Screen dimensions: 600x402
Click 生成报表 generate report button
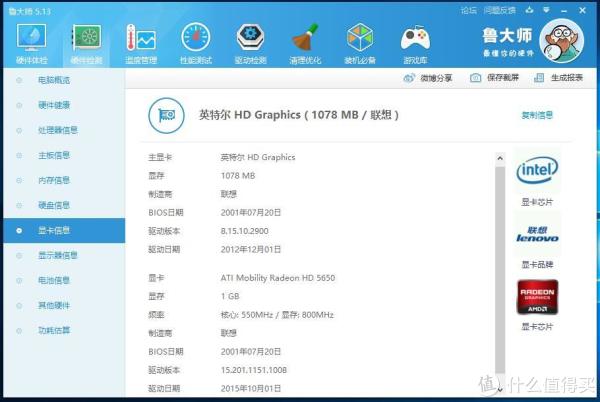click(559, 78)
